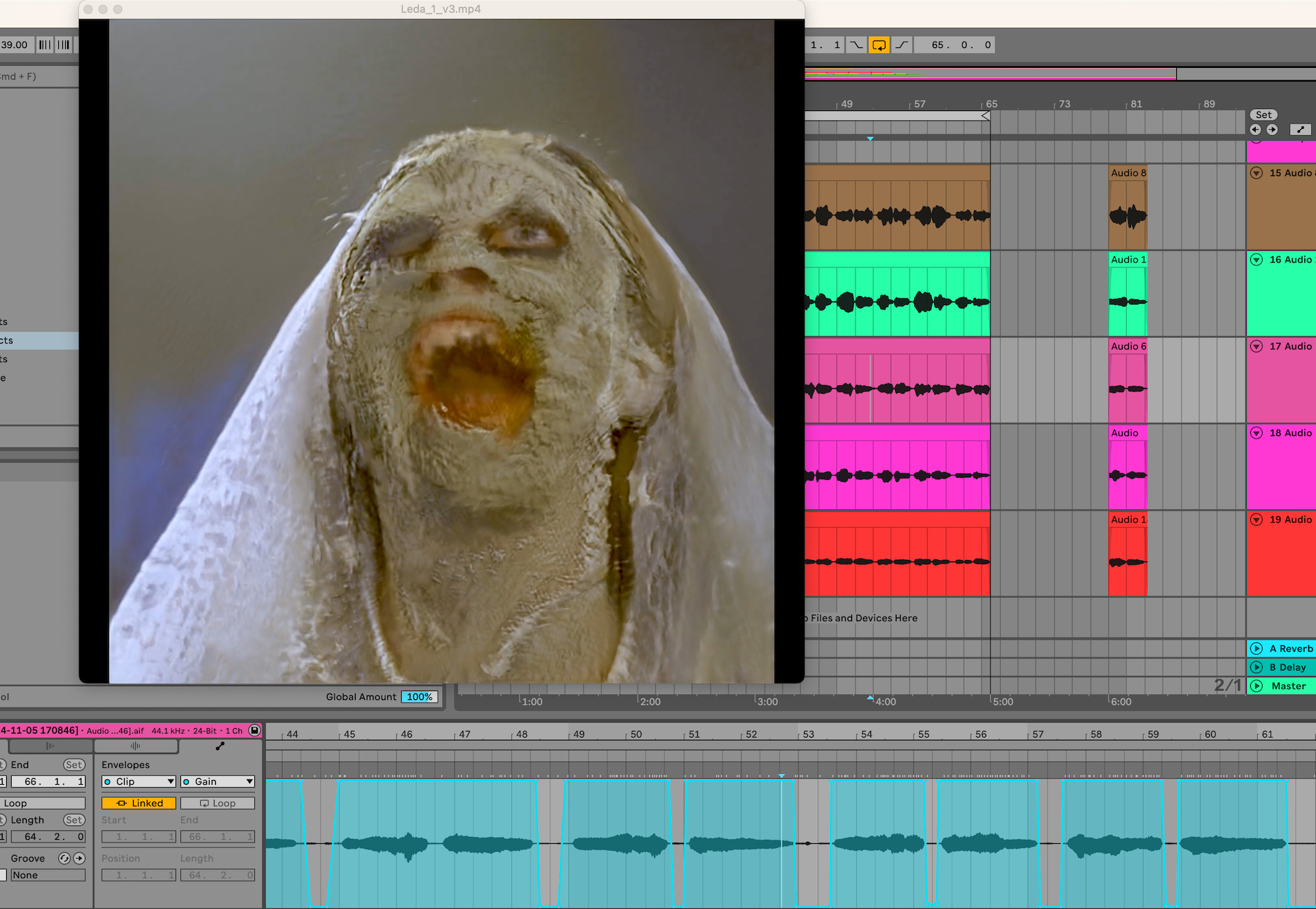Select the pink Audio 6 clip
Viewport: 1316px width, 909px height.
[1128, 381]
